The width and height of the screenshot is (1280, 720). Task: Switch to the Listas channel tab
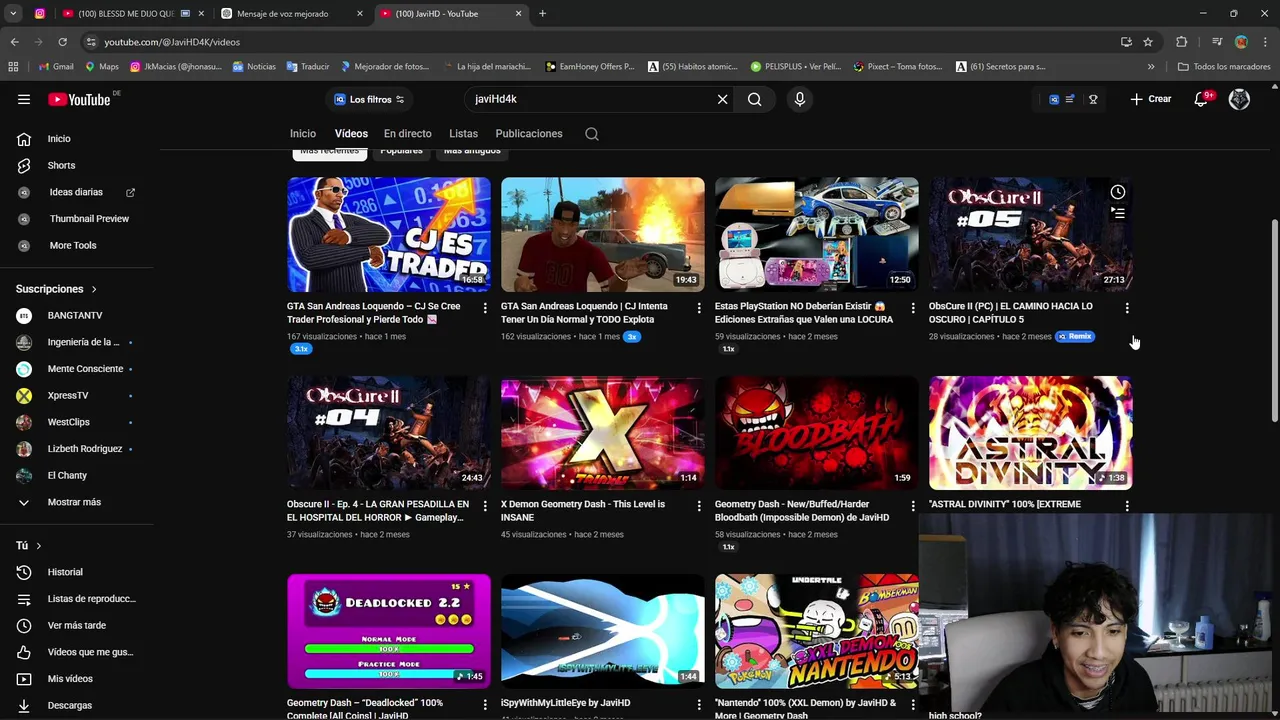pyautogui.click(x=463, y=134)
